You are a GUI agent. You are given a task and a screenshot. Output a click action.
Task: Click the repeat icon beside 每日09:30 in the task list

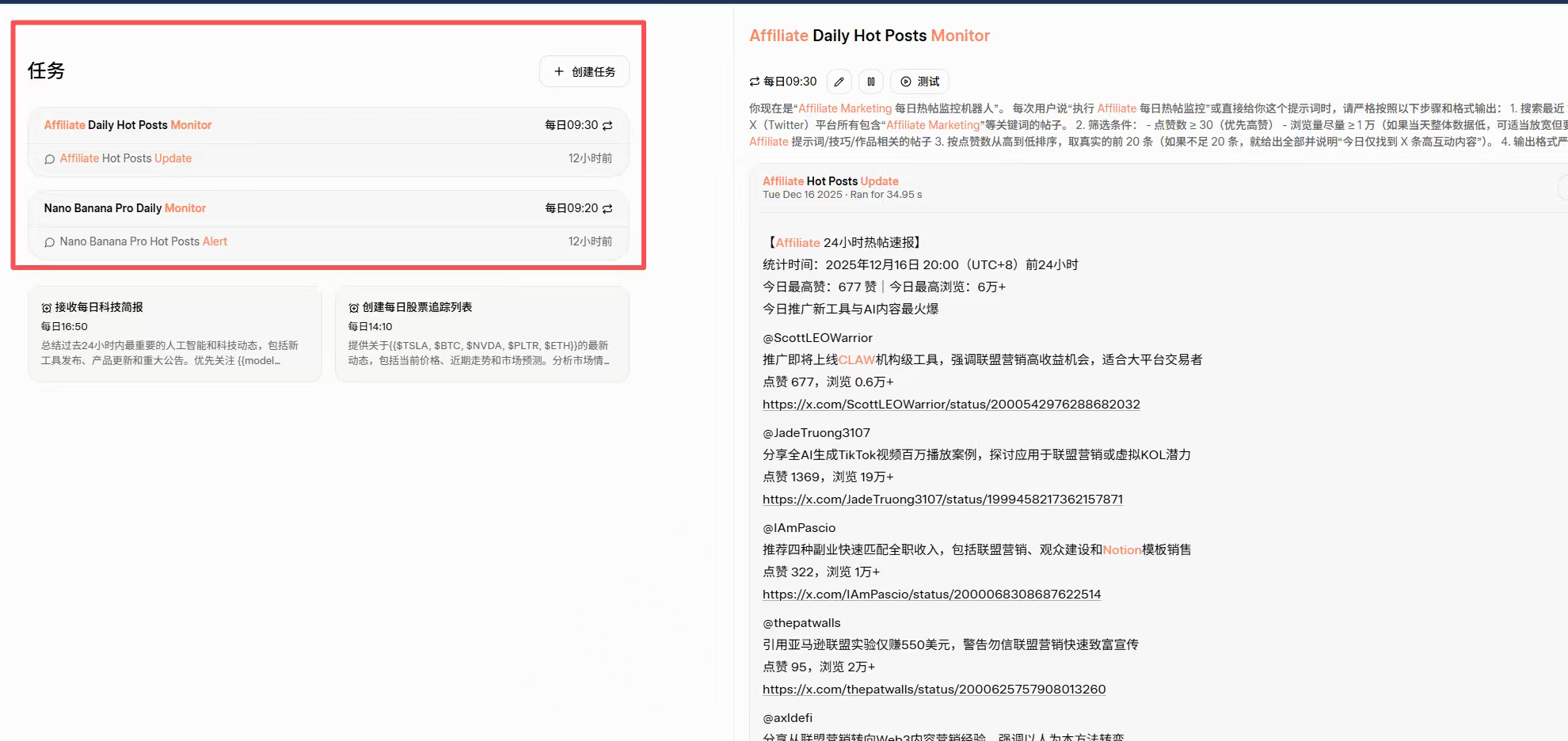(607, 125)
